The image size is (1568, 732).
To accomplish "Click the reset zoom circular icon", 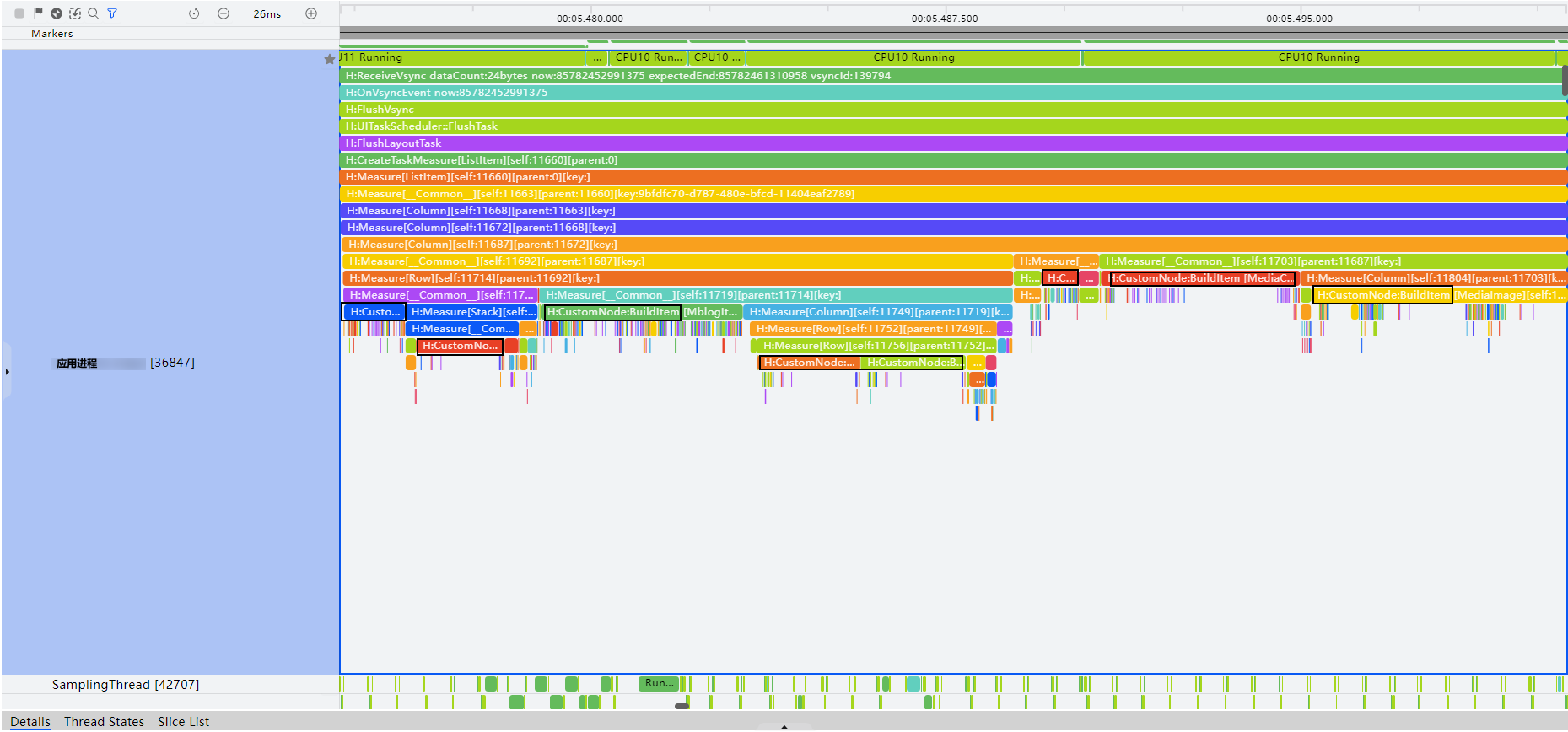I will pyautogui.click(x=194, y=13).
